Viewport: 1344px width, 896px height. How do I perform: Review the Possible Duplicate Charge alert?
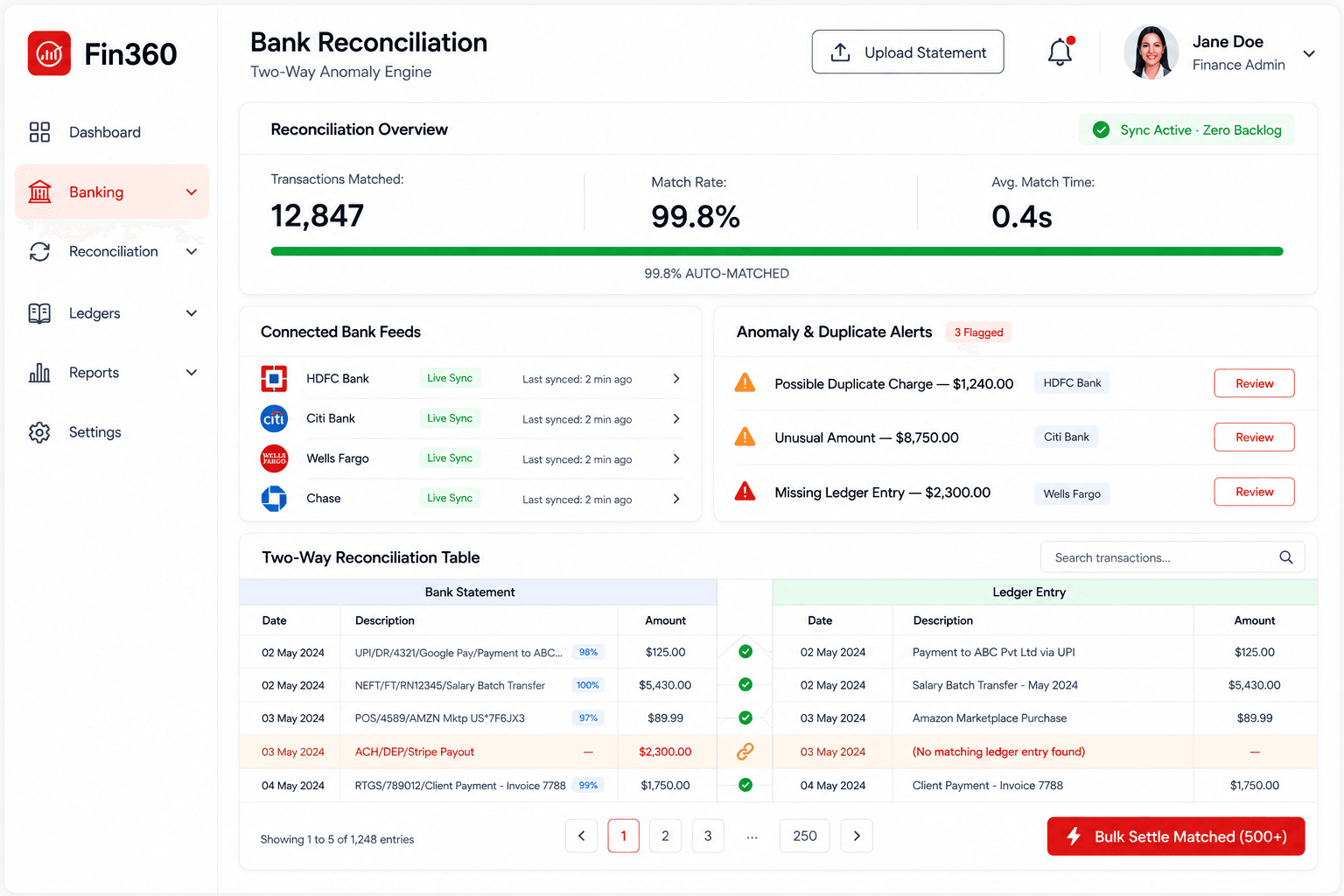[x=1254, y=383]
